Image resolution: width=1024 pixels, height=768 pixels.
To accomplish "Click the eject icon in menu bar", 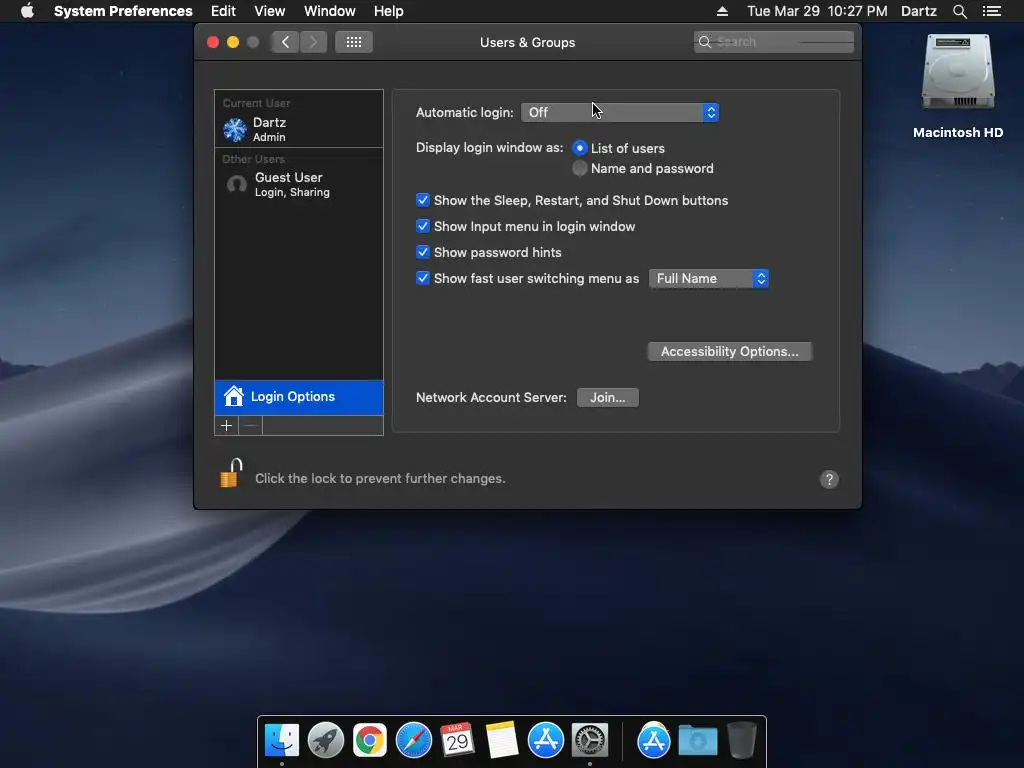I will click(722, 11).
